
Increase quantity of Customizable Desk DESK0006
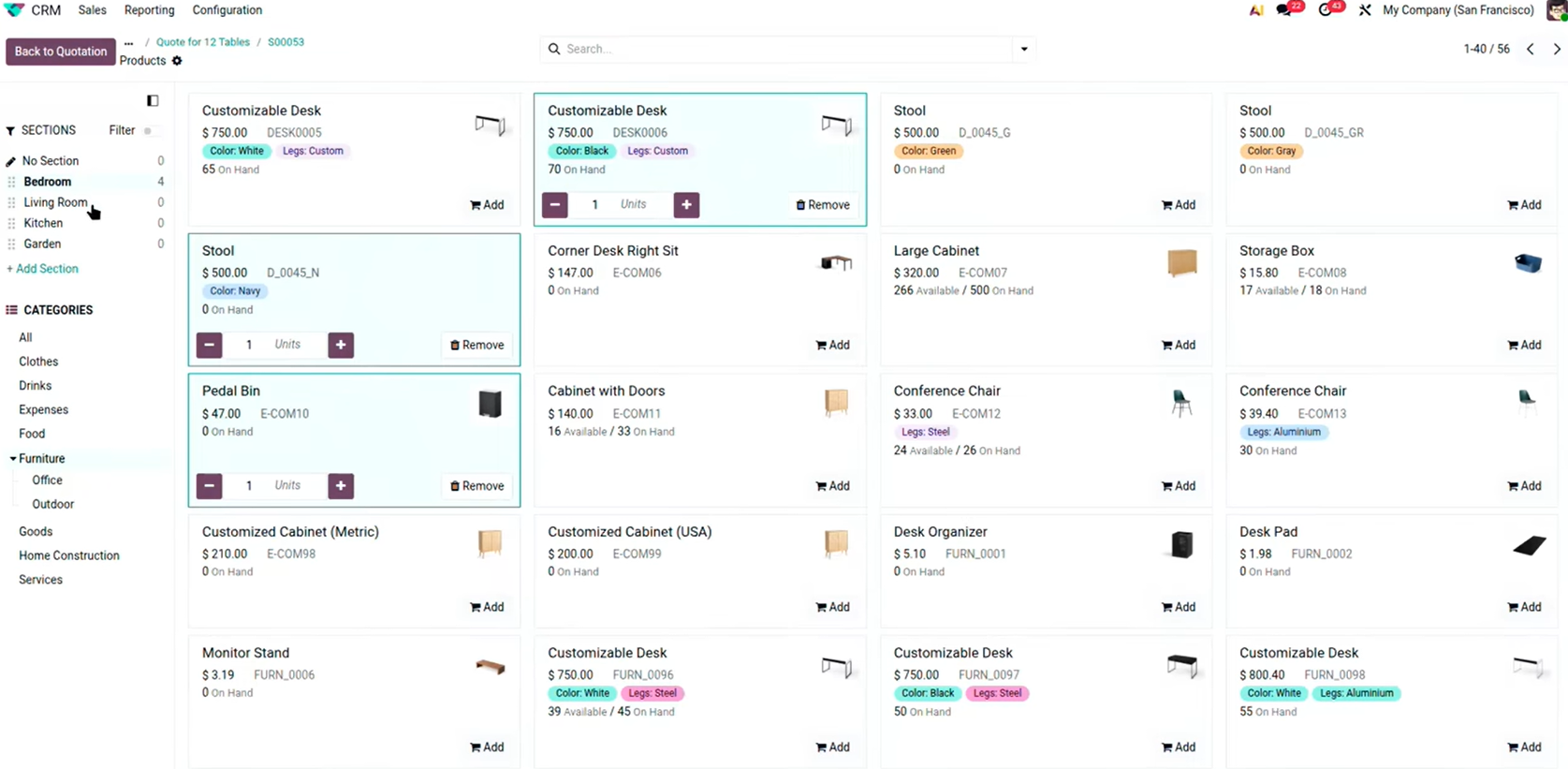[x=686, y=205]
